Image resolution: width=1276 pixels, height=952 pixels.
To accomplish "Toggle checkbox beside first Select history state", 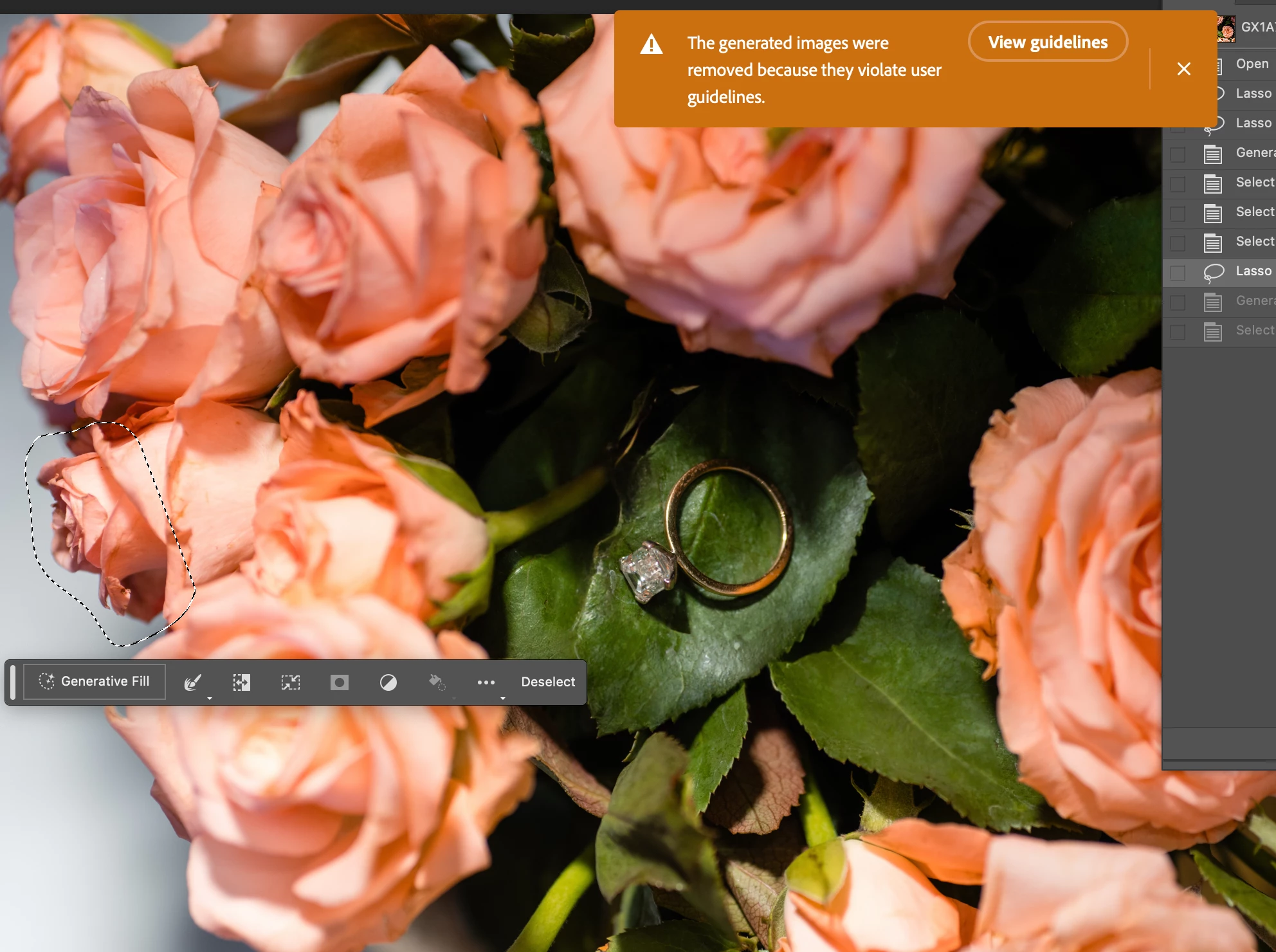I will (1178, 183).
